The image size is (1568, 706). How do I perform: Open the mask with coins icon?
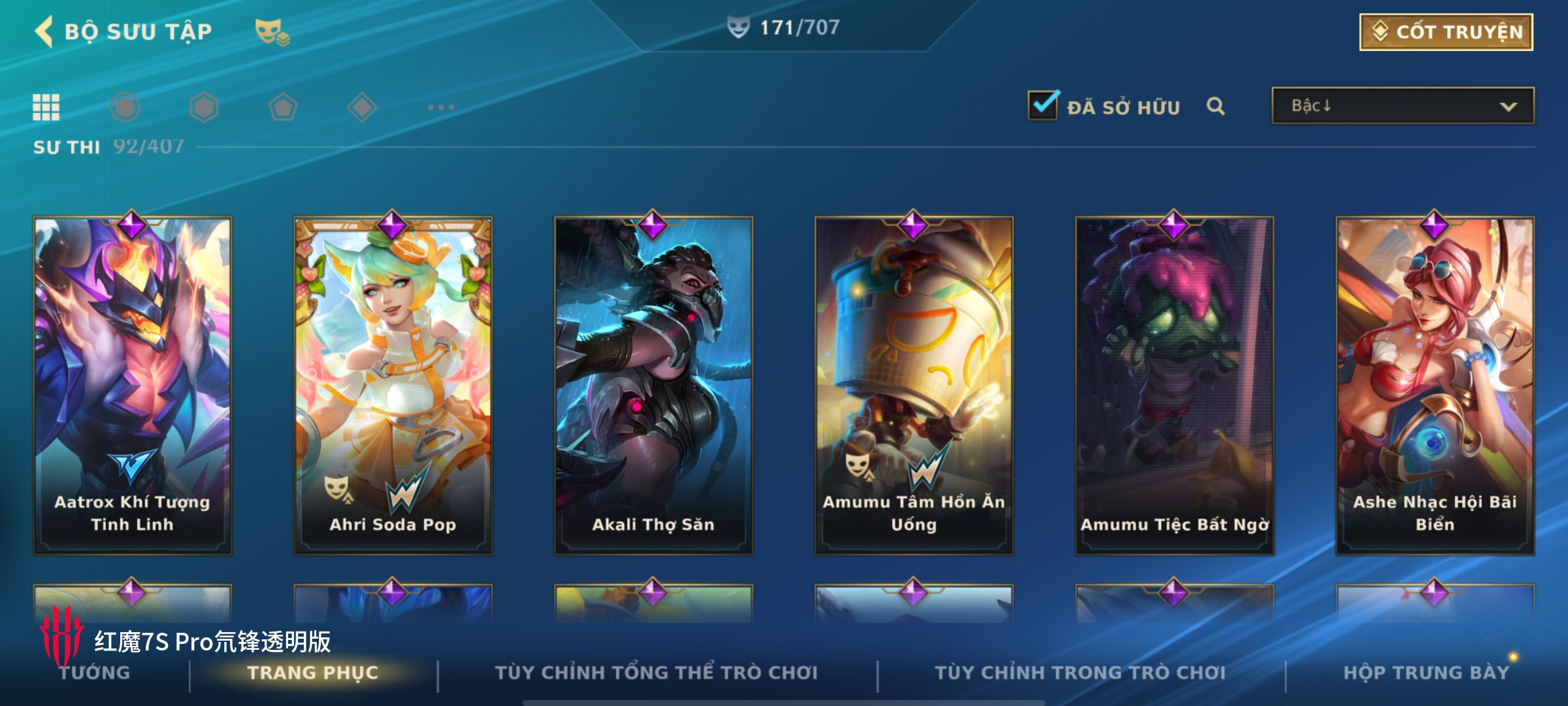(x=272, y=31)
